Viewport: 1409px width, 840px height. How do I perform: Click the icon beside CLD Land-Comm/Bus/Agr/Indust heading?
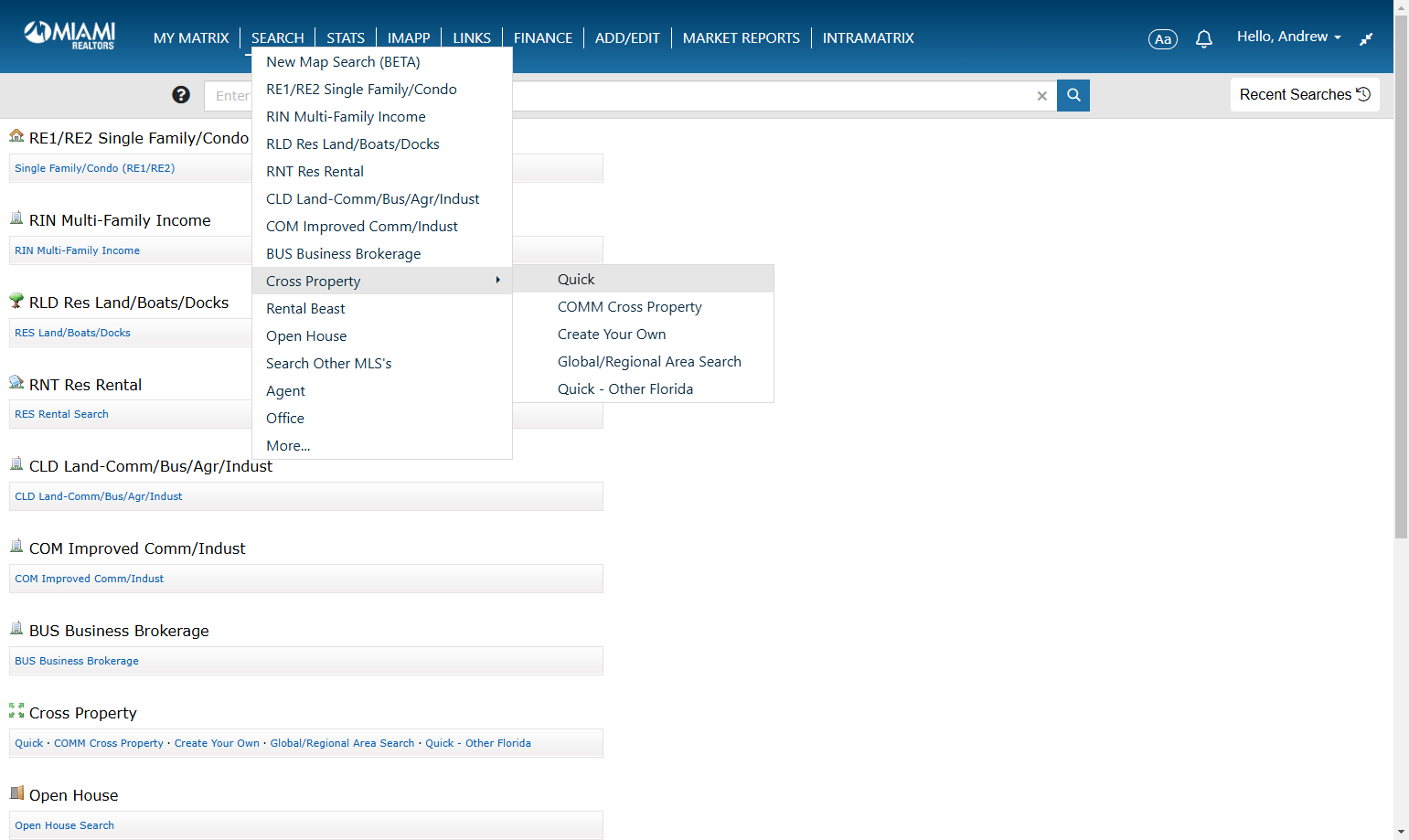pos(16,463)
